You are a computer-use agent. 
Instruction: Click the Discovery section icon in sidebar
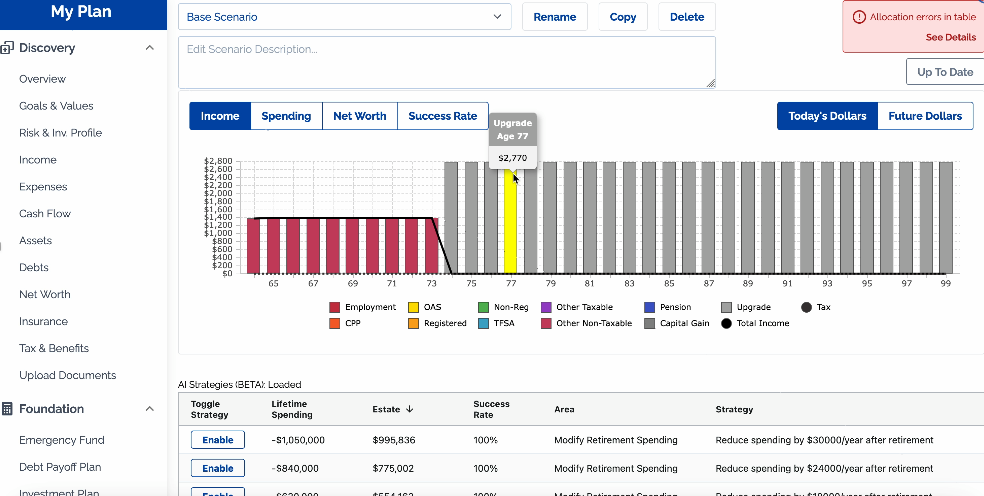7,48
